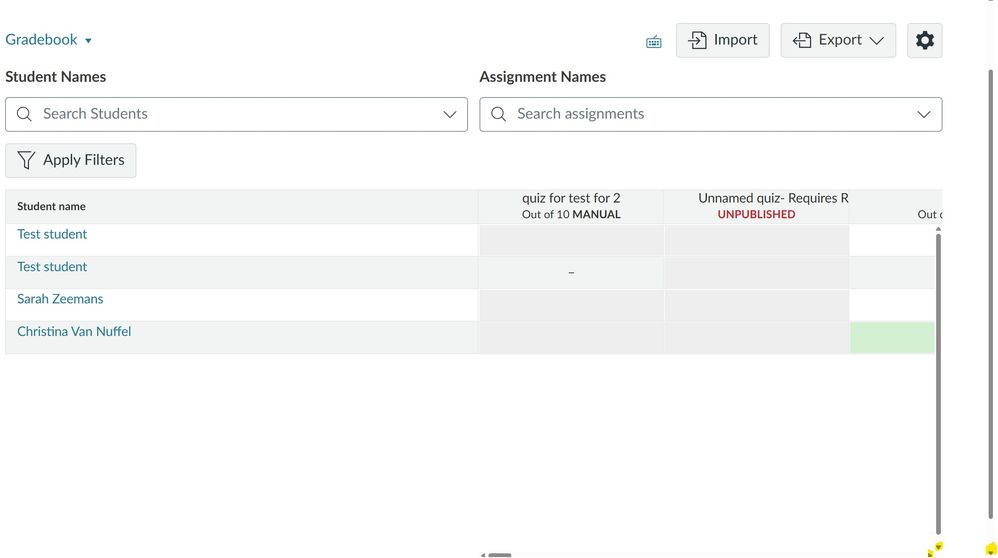Screen dimensions: 998x558
Task: Expand the Search Students dropdown chevron
Action: [x=450, y=114]
